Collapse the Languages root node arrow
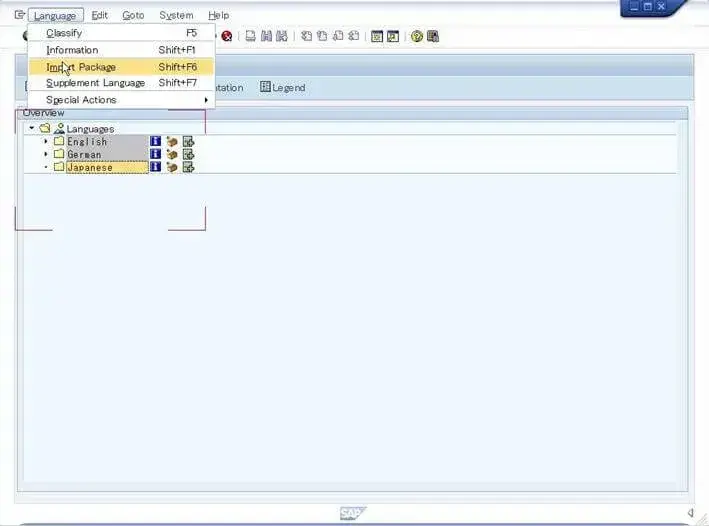Viewport: 709px width, 526px height. [x=32, y=128]
